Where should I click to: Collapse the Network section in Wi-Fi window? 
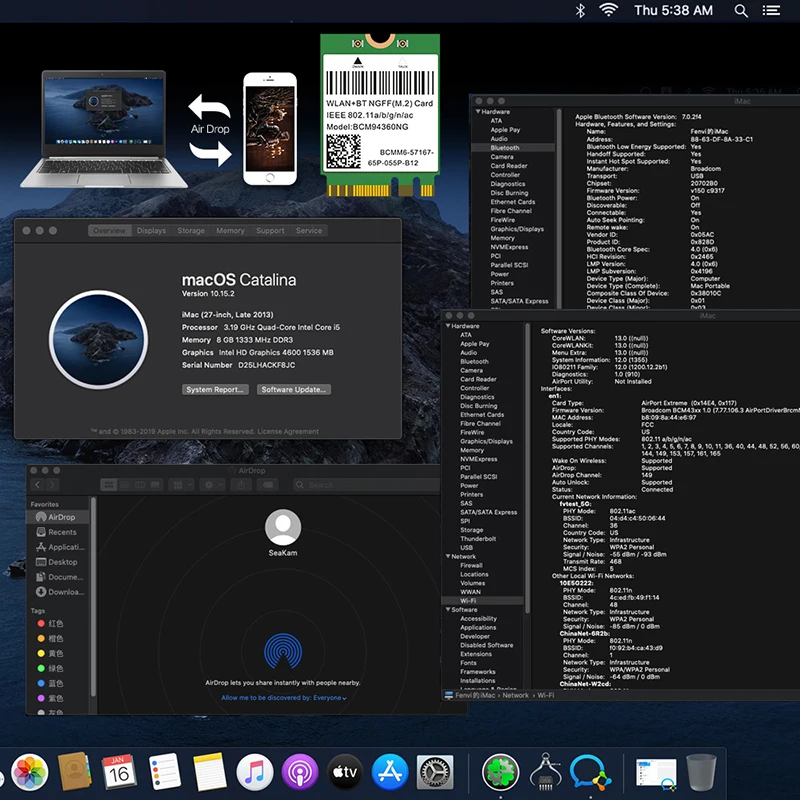pyautogui.click(x=447, y=557)
